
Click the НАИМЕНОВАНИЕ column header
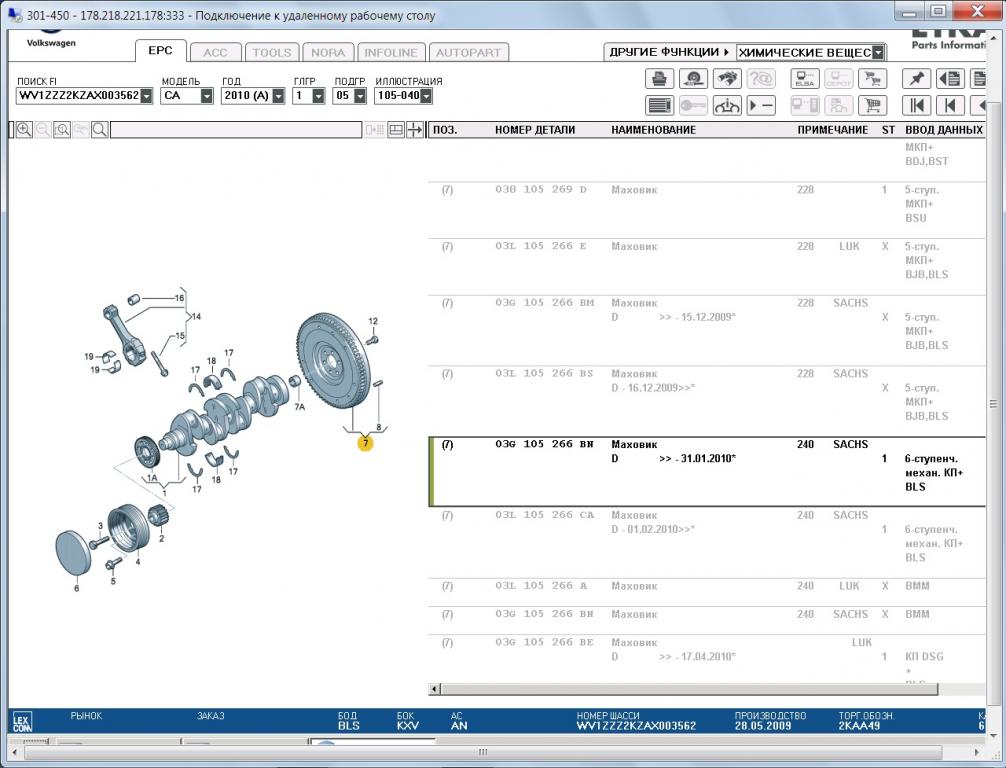(653, 130)
